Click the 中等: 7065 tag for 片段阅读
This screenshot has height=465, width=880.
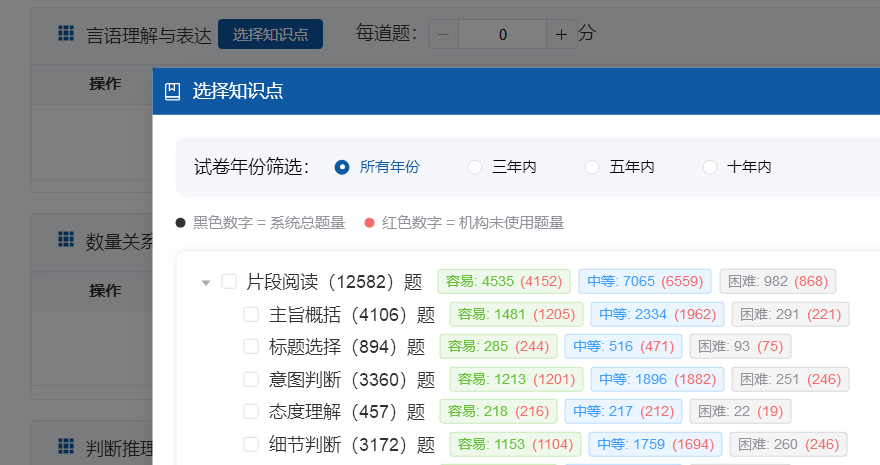coord(645,281)
